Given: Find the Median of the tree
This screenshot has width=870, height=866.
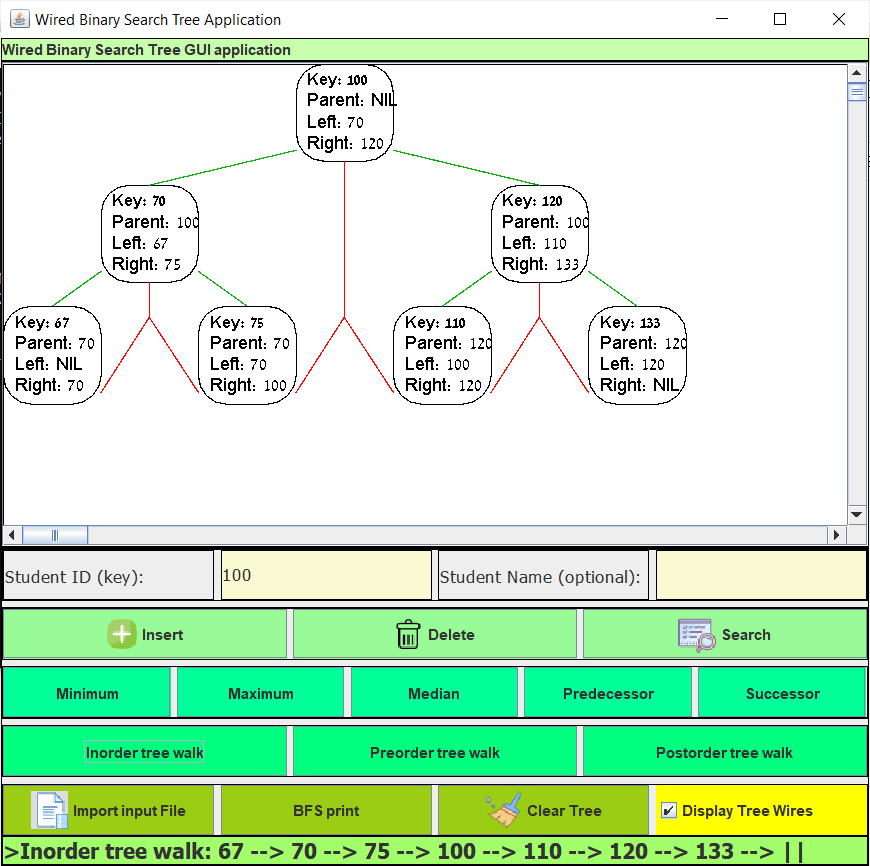Looking at the screenshot, I should point(434,693).
